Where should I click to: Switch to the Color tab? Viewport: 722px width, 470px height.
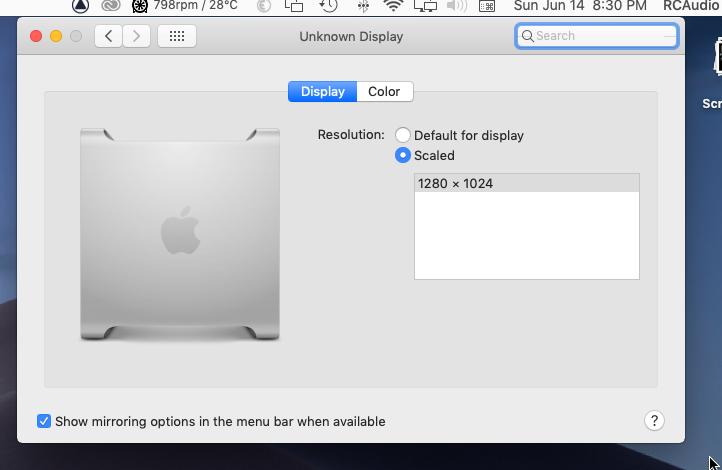[x=384, y=92]
